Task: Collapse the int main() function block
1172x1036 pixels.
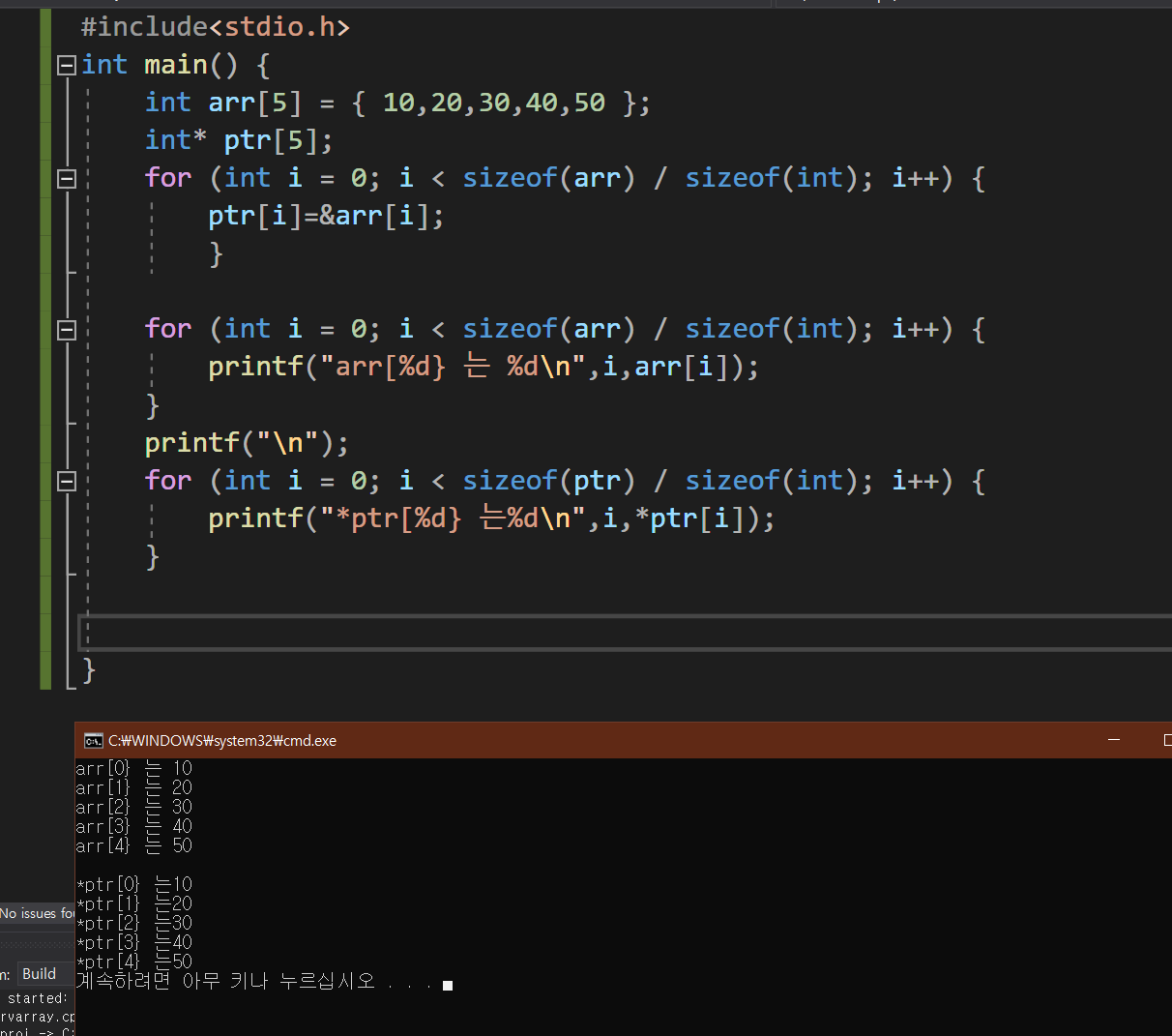Action: coord(67,65)
